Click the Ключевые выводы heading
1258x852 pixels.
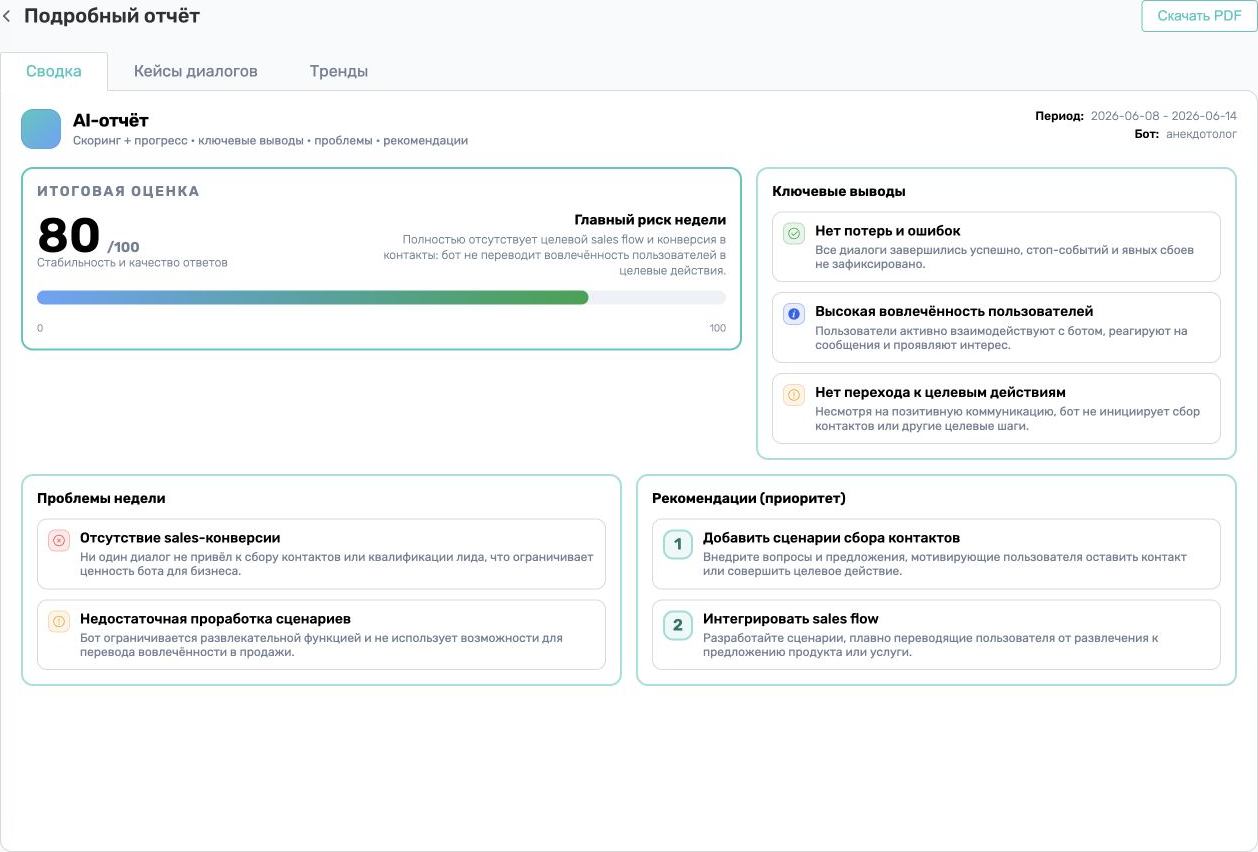[x=839, y=191]
